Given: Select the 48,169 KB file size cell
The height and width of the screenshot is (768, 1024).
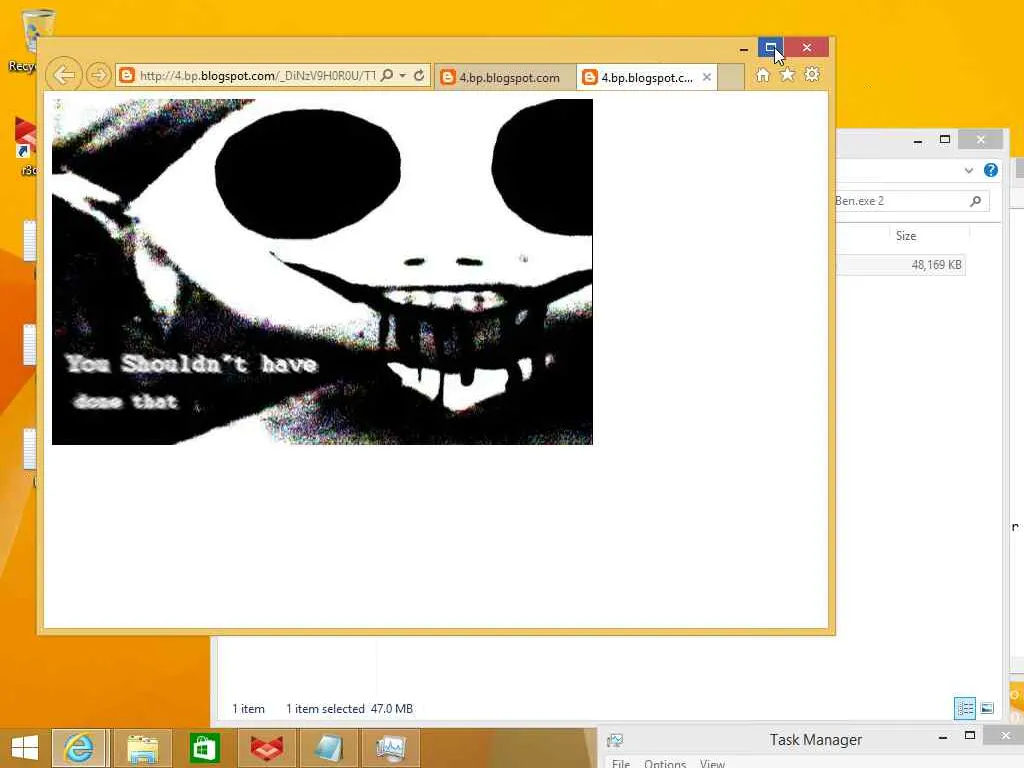Looking at the screenshot, I should point(936,264).
